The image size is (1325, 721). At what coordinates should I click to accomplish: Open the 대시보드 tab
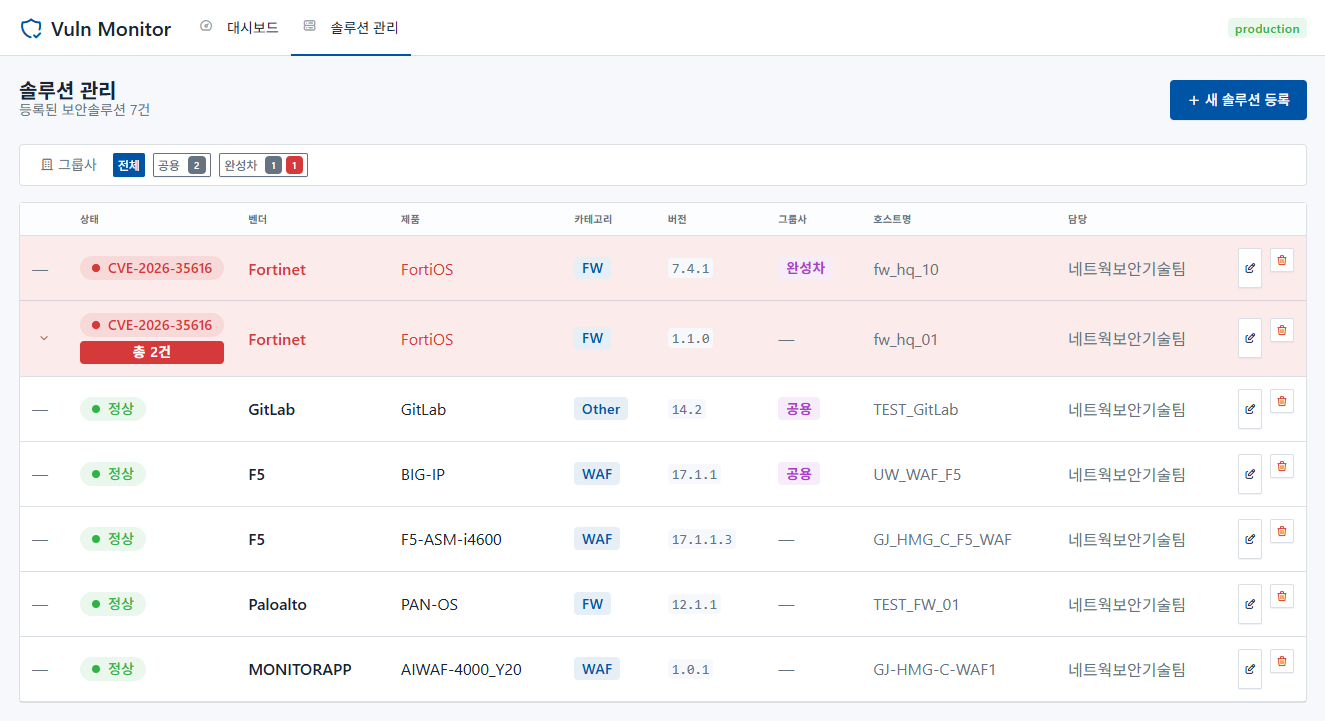[239, 27]
